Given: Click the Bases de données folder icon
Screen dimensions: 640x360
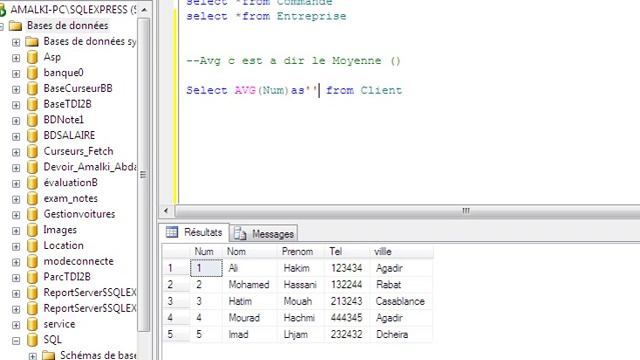Looking at the screenshot, I should click(16, 26).
